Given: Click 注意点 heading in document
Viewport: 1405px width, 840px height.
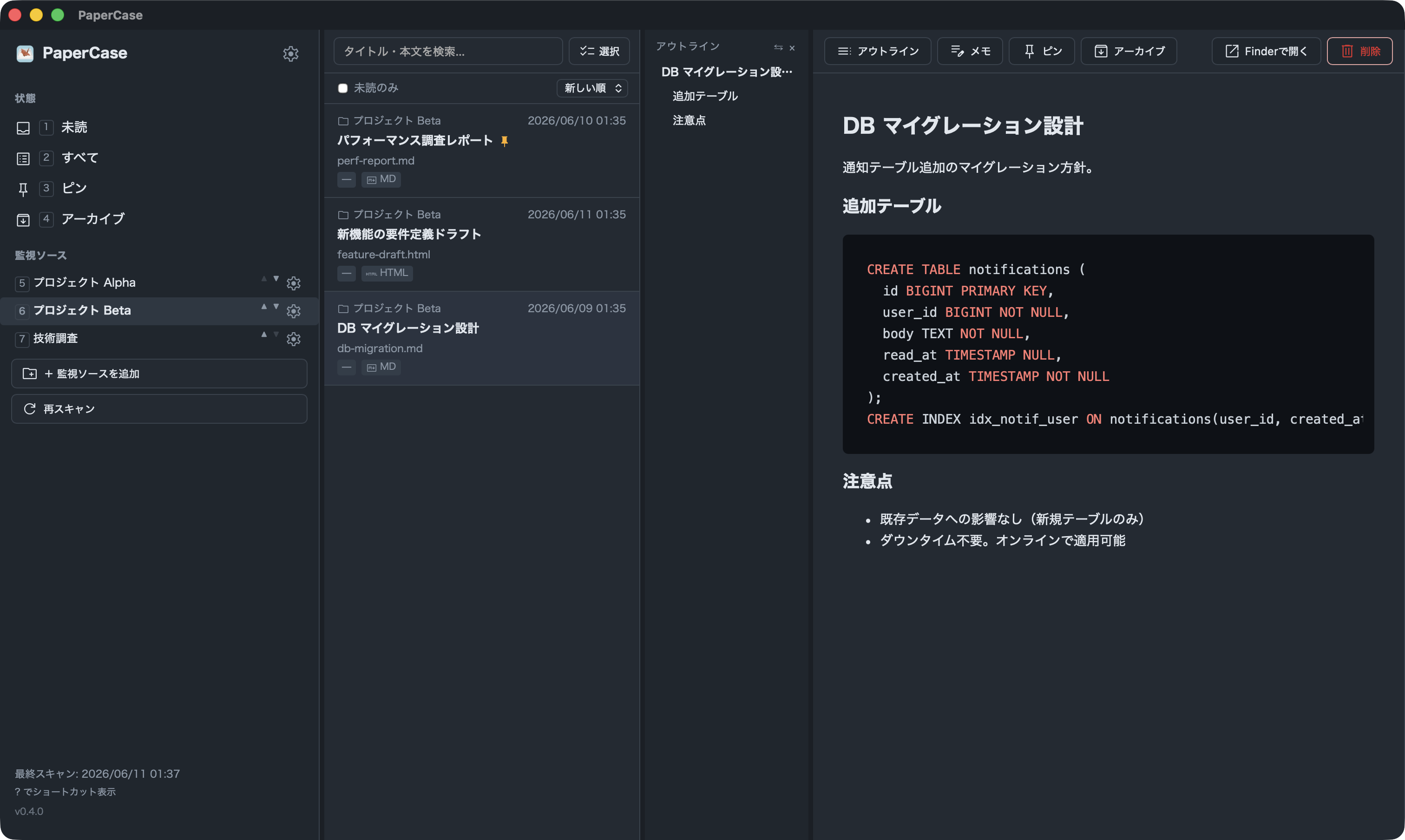Looking at the screenshot, I should 867,481.
